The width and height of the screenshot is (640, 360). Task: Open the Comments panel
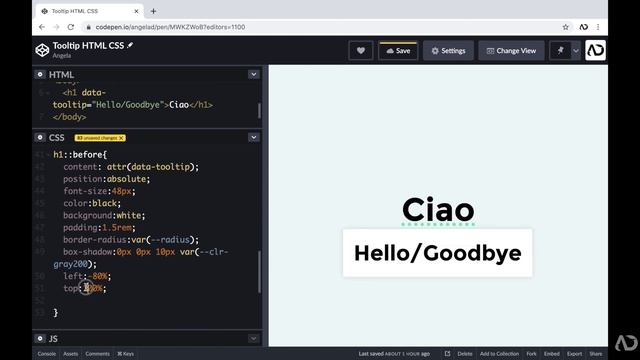coord(98,354)
